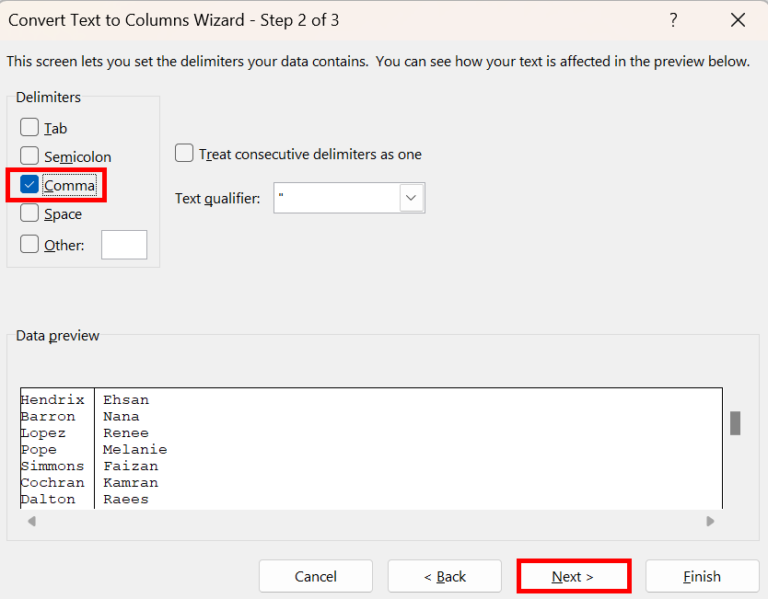
Task: Click the Text qualifier combo box field
Action: coord(336,198)
